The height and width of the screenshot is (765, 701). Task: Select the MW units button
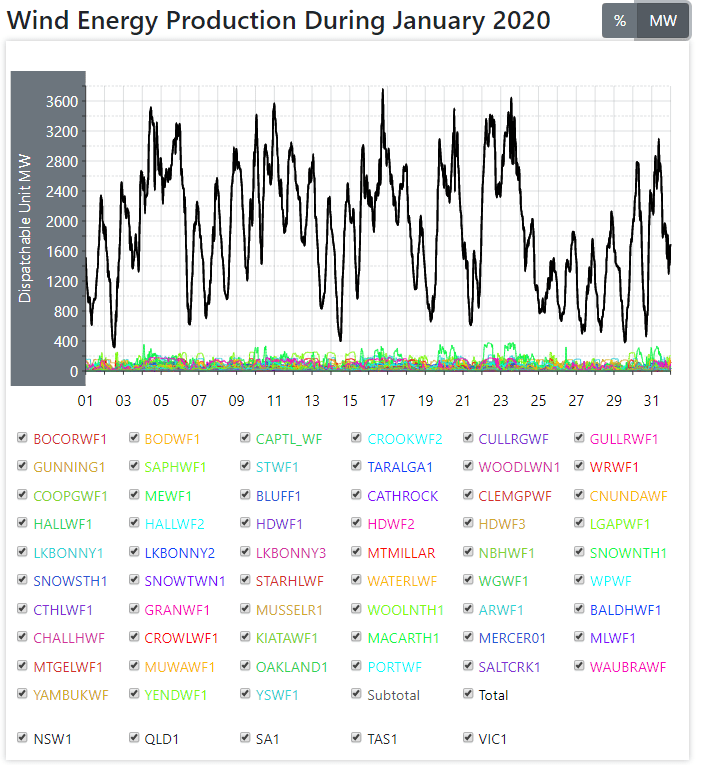click(x=663, y=21)
